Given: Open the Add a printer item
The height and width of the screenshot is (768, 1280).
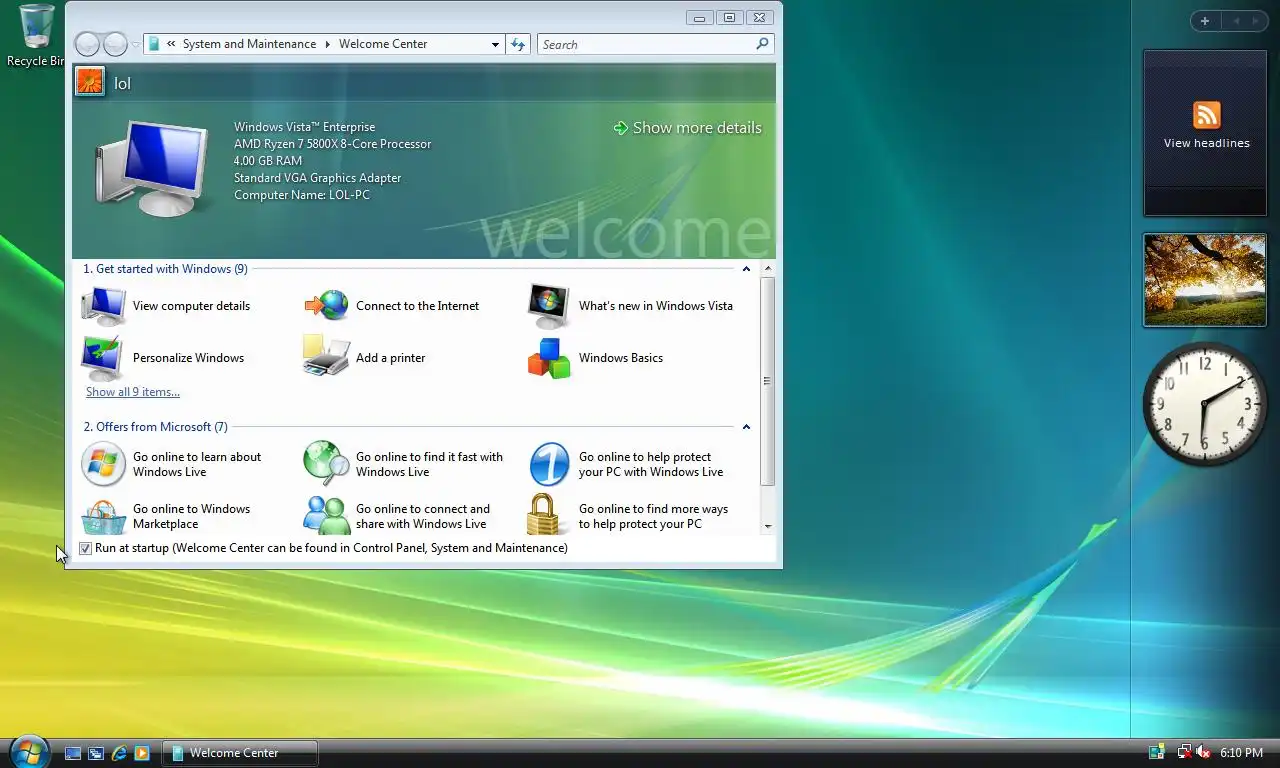Looking at the screenshot, I should click(x=365, y=358).
